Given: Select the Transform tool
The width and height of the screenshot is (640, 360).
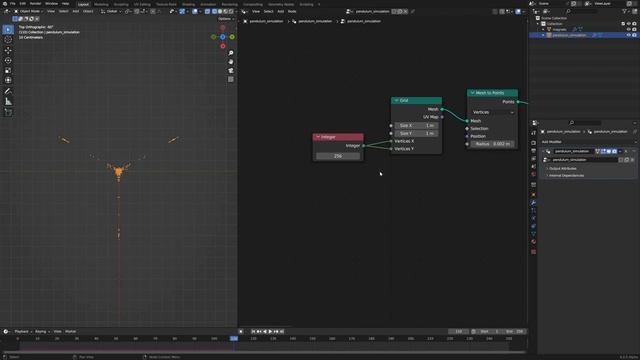Looking at the screenshot, I should pos(8,80).
